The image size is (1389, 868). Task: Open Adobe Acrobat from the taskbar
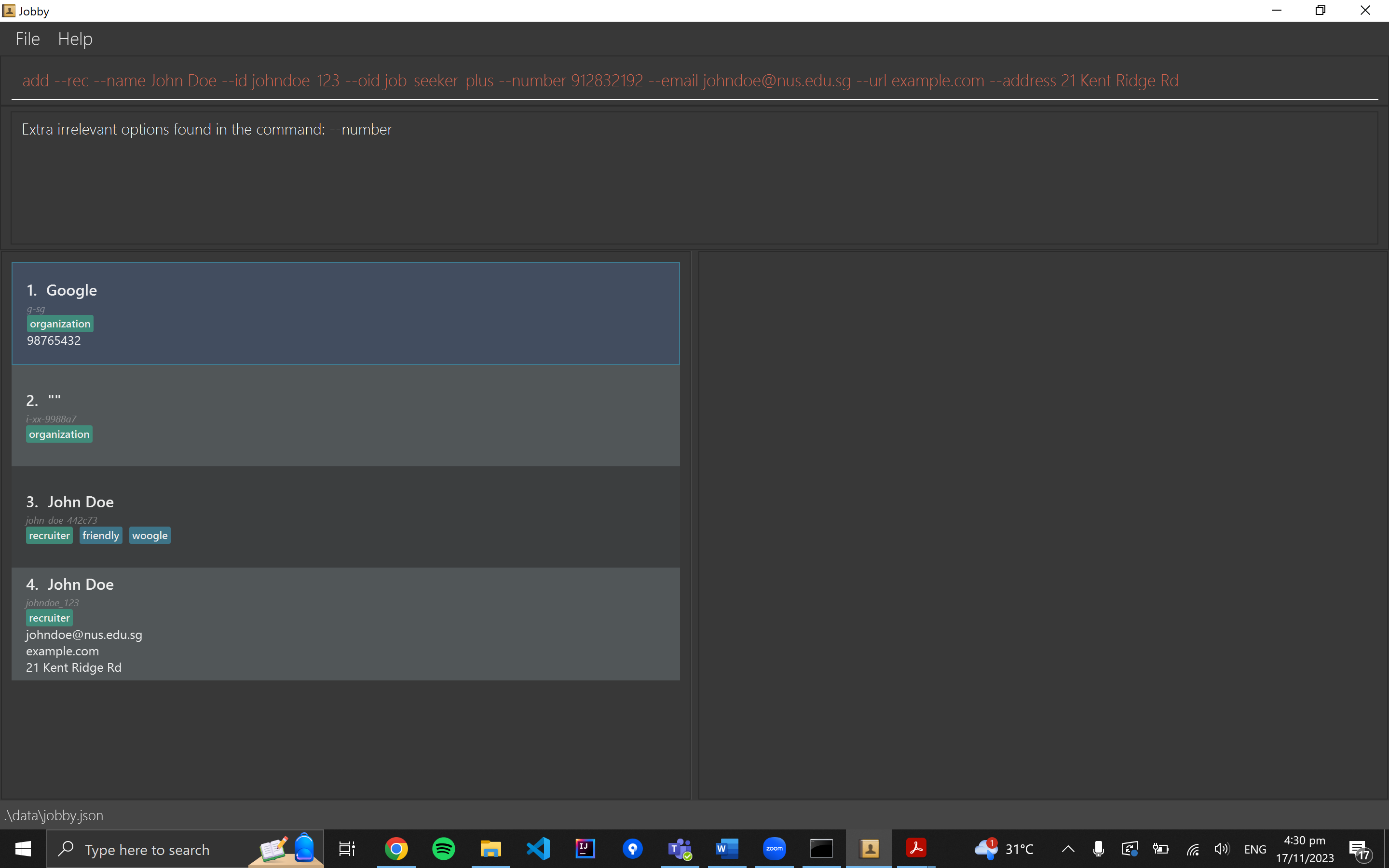coord(916,849)
